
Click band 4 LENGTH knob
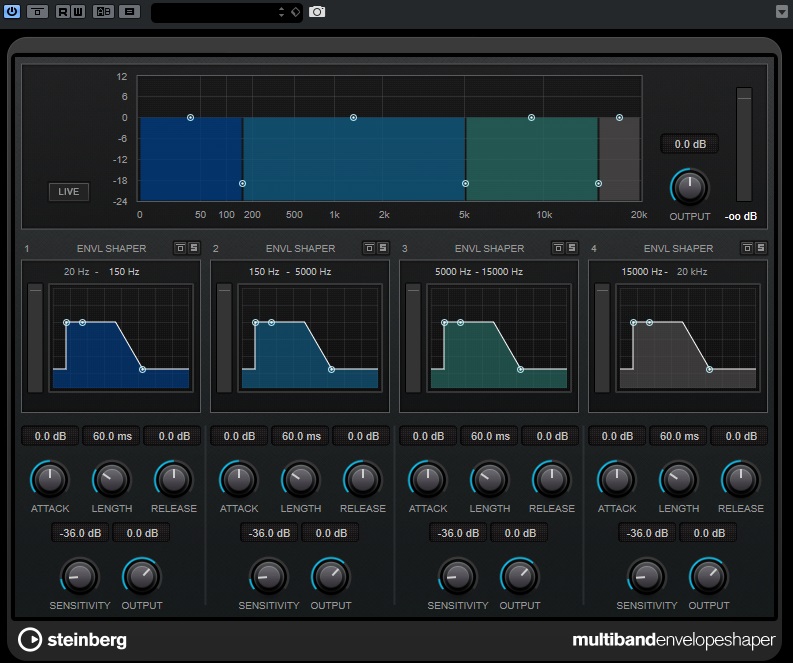coord(679,479)
